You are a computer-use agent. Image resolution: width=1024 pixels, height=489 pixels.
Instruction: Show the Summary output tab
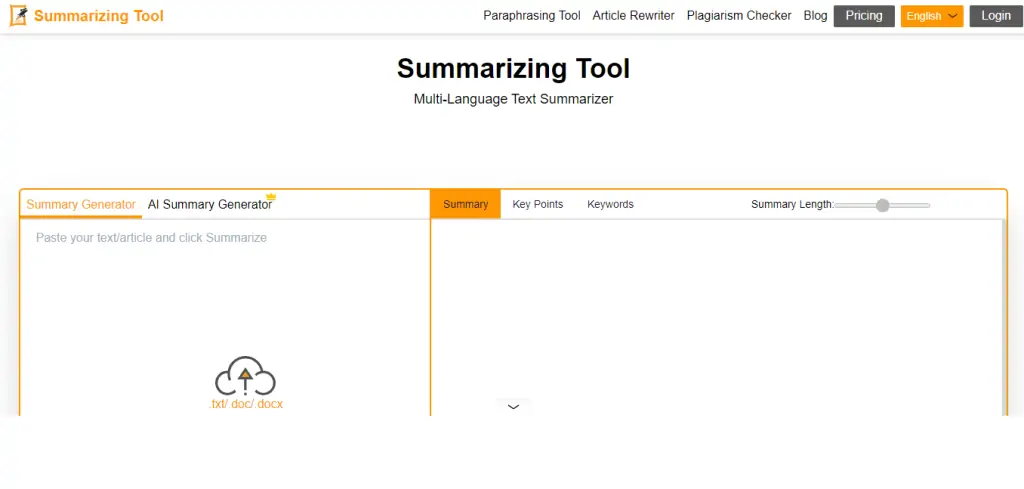(465, 204)
